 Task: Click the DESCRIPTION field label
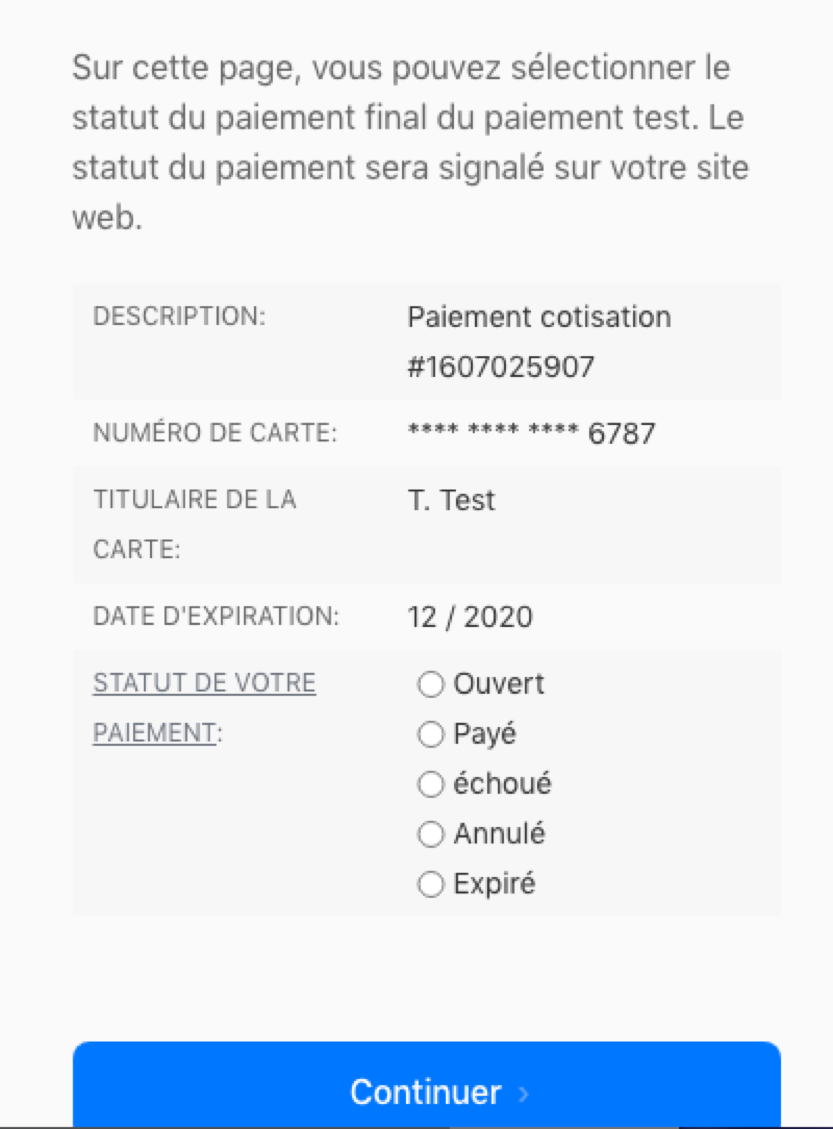(179, 316)
